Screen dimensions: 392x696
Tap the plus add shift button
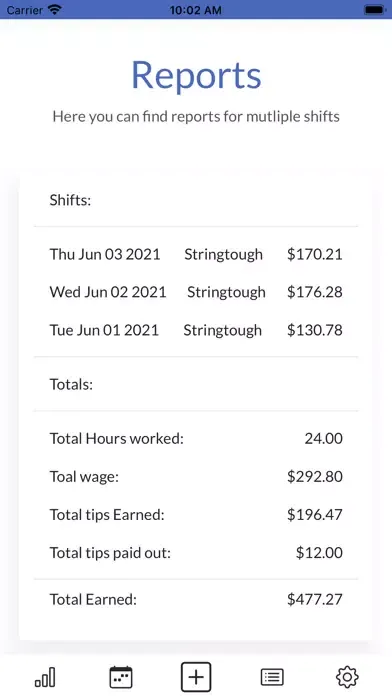[x=196, y=677]
